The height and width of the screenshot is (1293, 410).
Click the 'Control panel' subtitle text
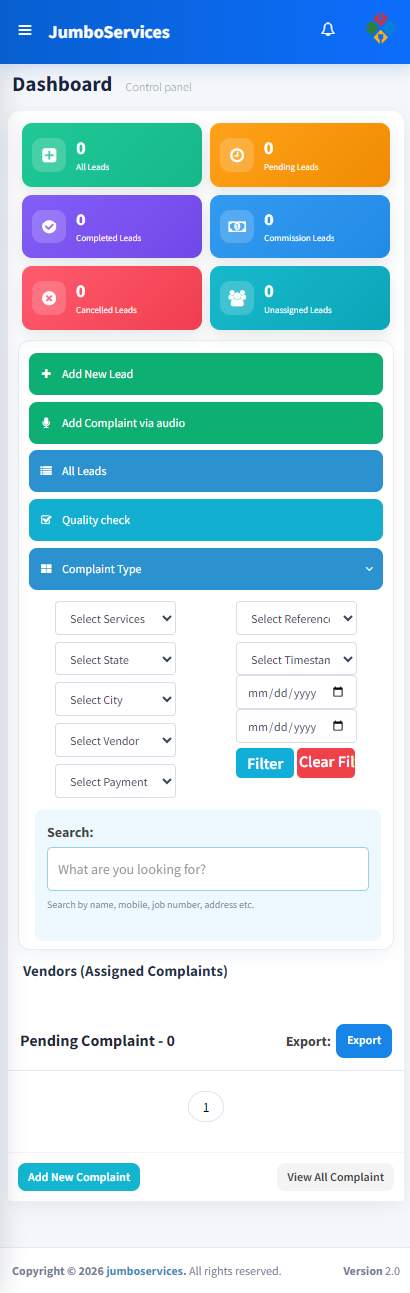click(158, 87)
